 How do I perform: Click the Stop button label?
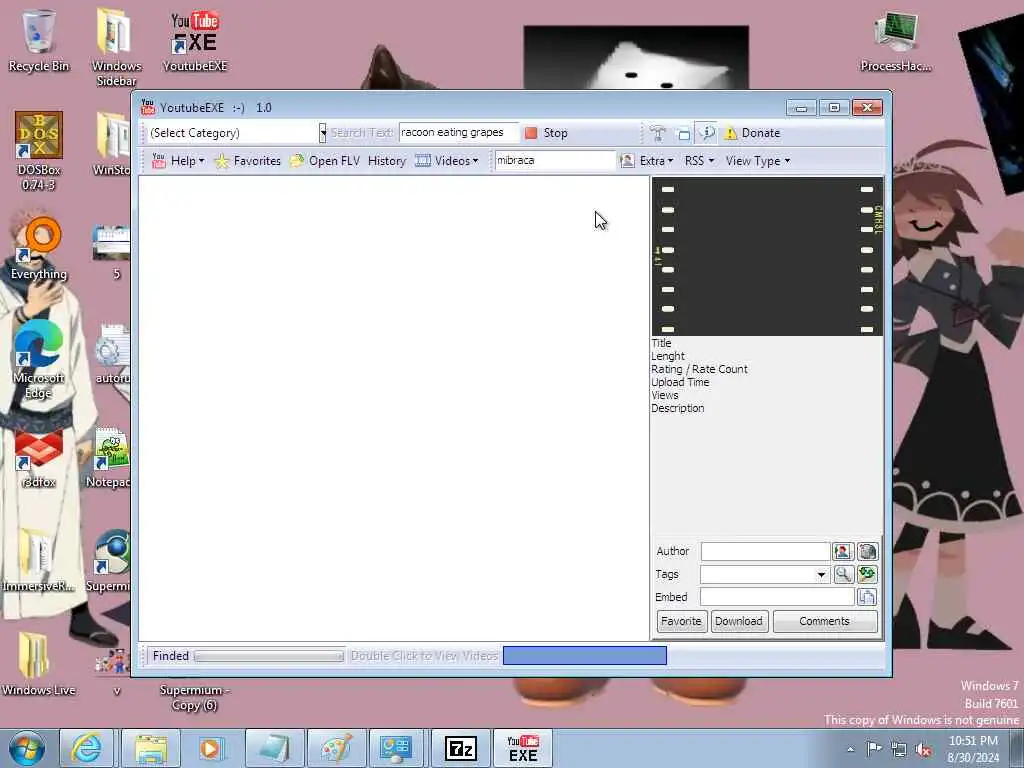[555, 133]
